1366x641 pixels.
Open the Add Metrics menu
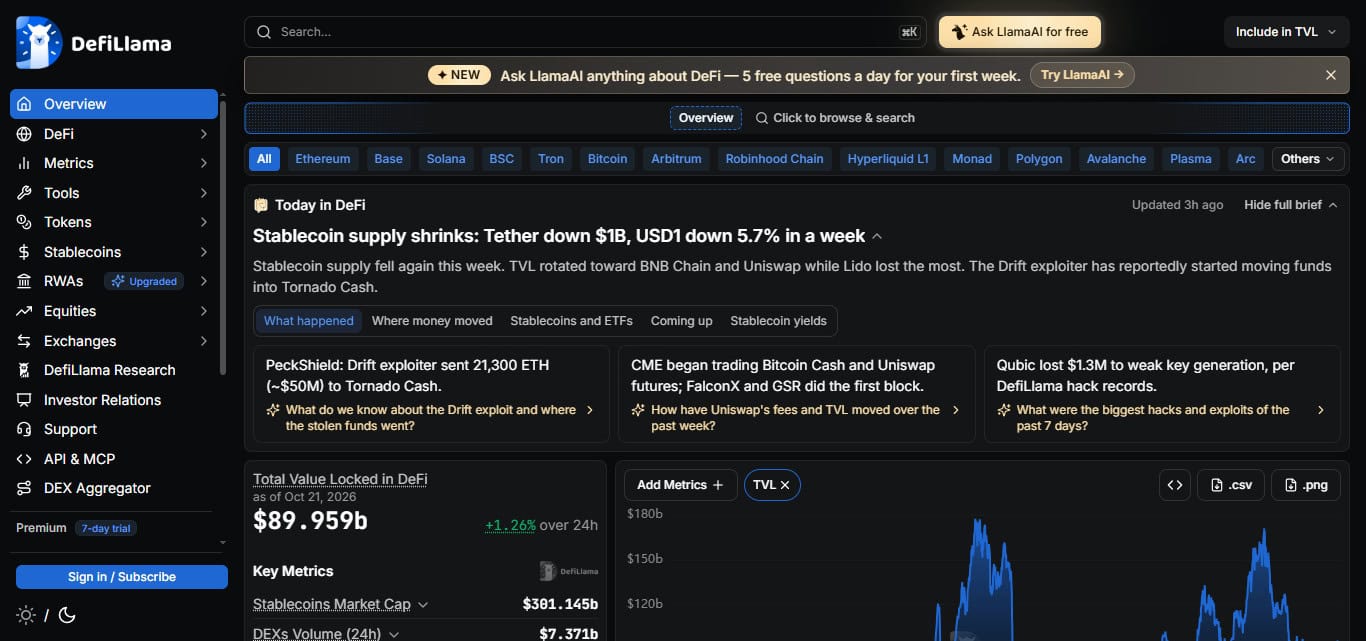tap(680, 485)
